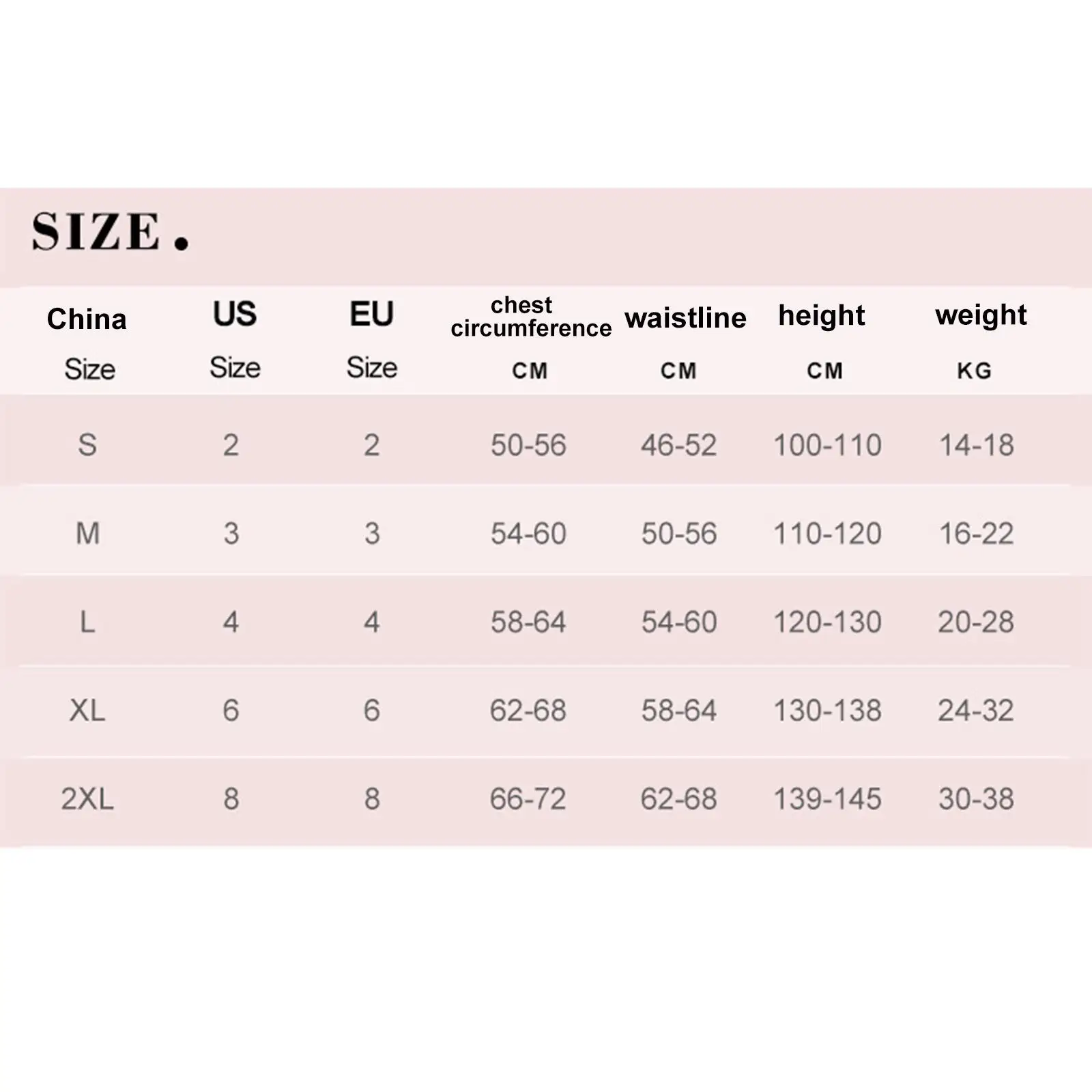
Task: Click the 2XL size row label
Action: (87, 799)
